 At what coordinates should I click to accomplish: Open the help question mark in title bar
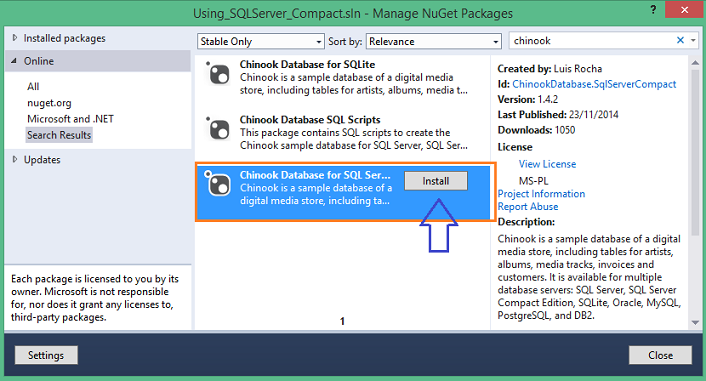point(653,9)
